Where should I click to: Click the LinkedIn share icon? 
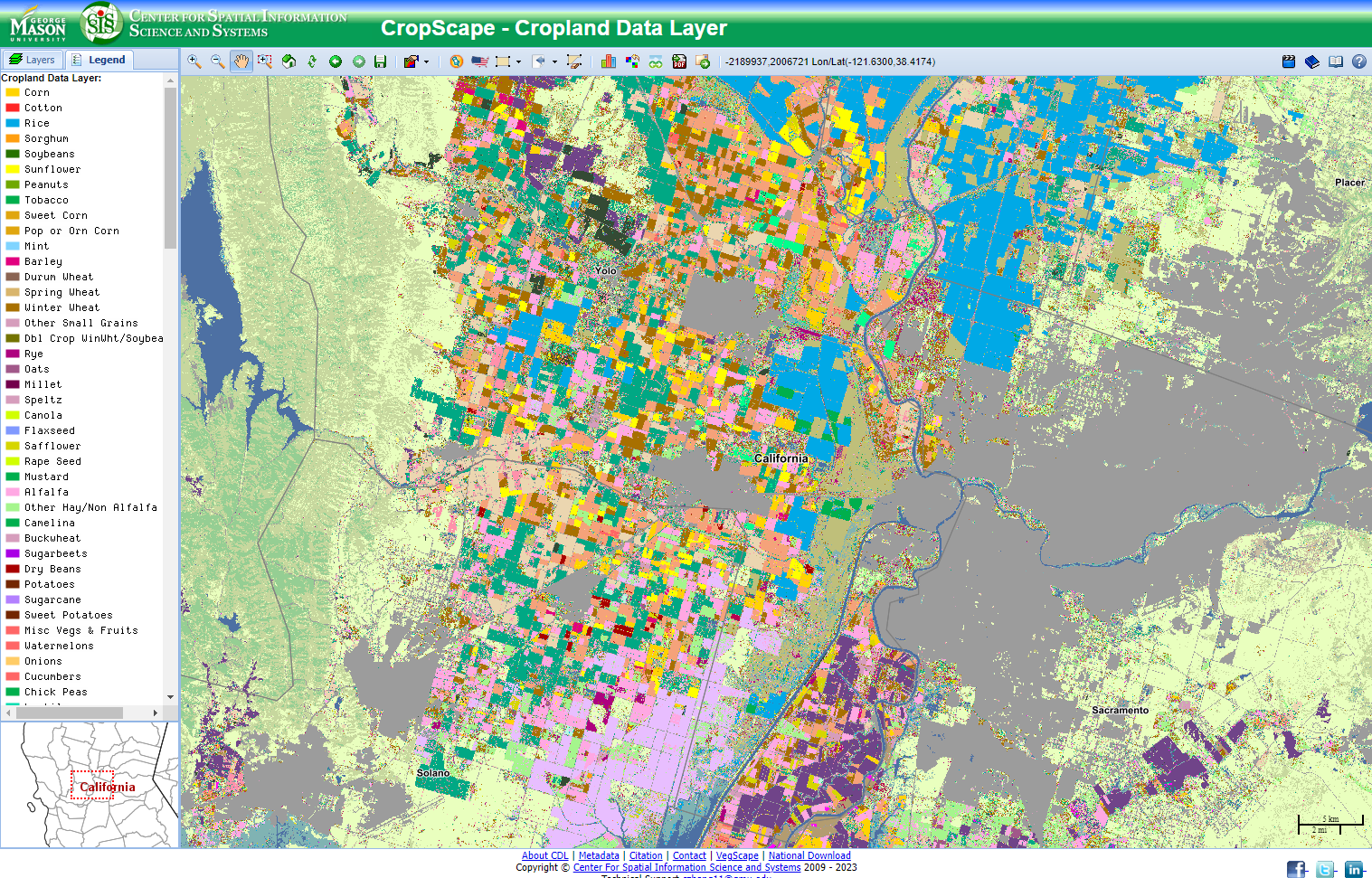point(1354,869)
